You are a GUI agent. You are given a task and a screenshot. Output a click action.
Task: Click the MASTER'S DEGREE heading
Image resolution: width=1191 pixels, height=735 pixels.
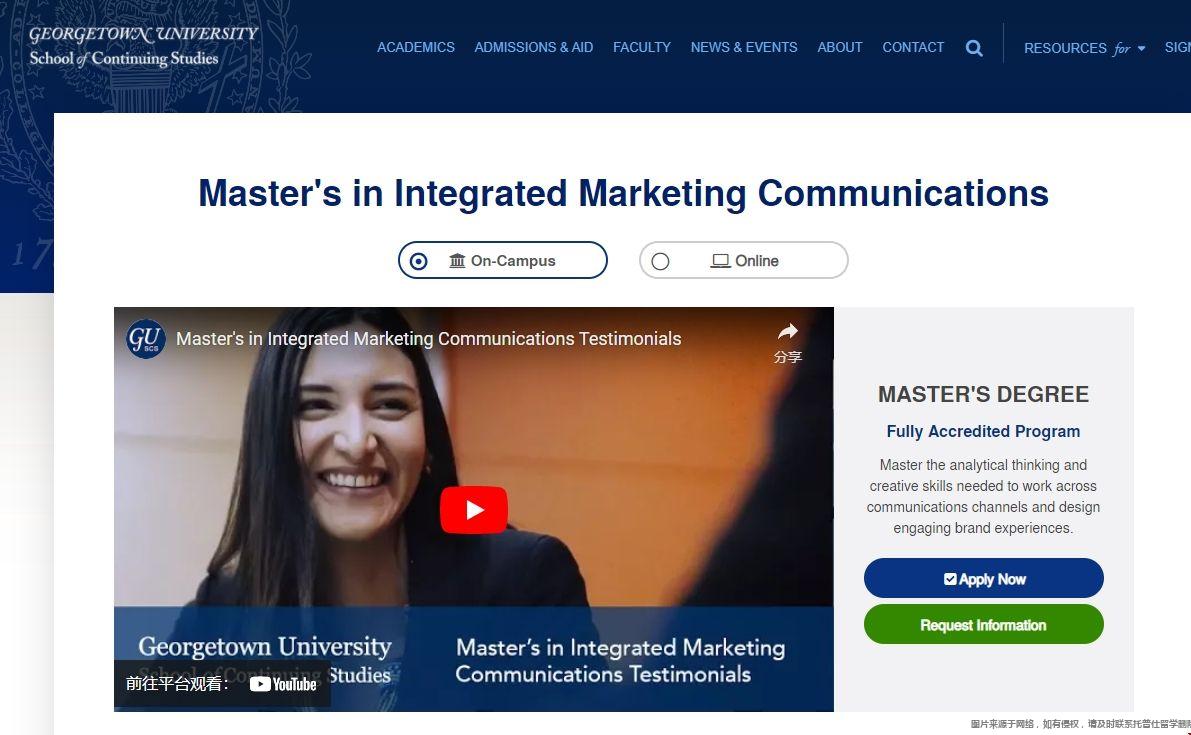click(983, 394)
